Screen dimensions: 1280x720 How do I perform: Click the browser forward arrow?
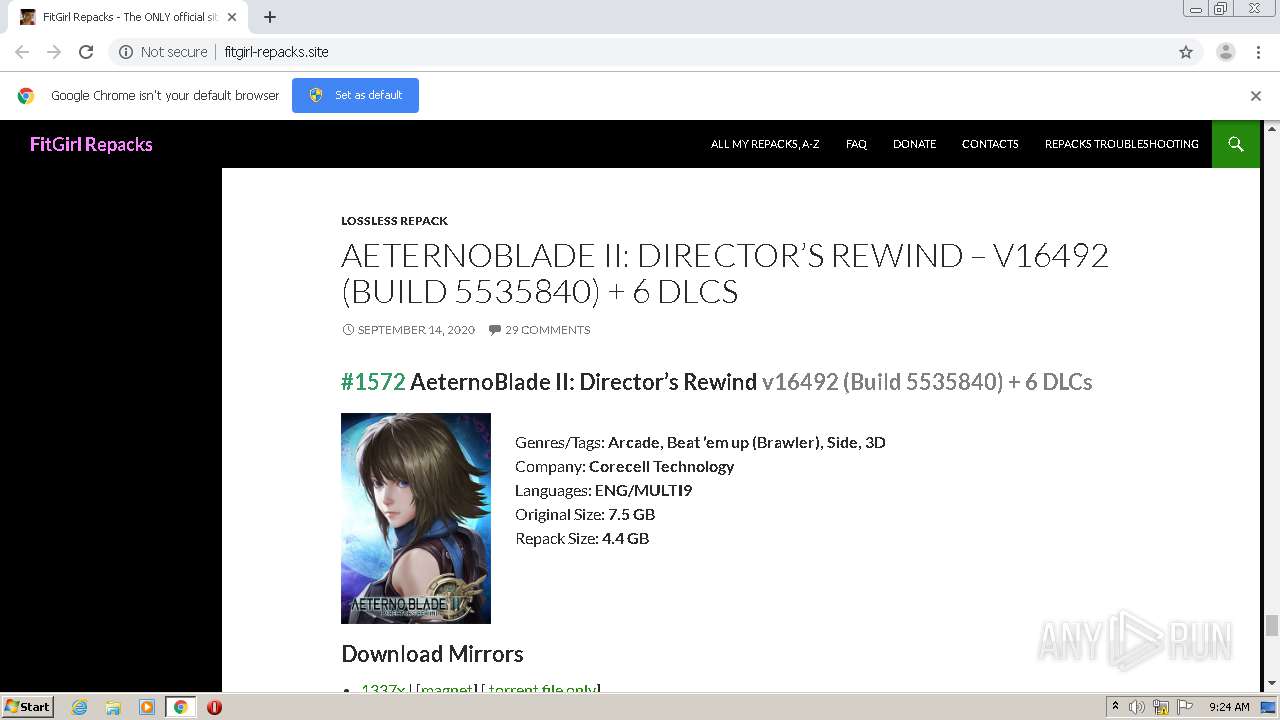click(54, 52)
